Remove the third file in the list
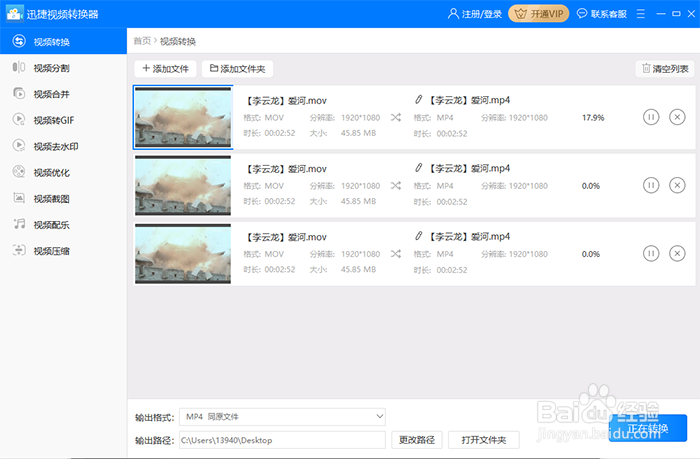The height and width of the screenshot is (459, 700). click(x=677, y=254)
